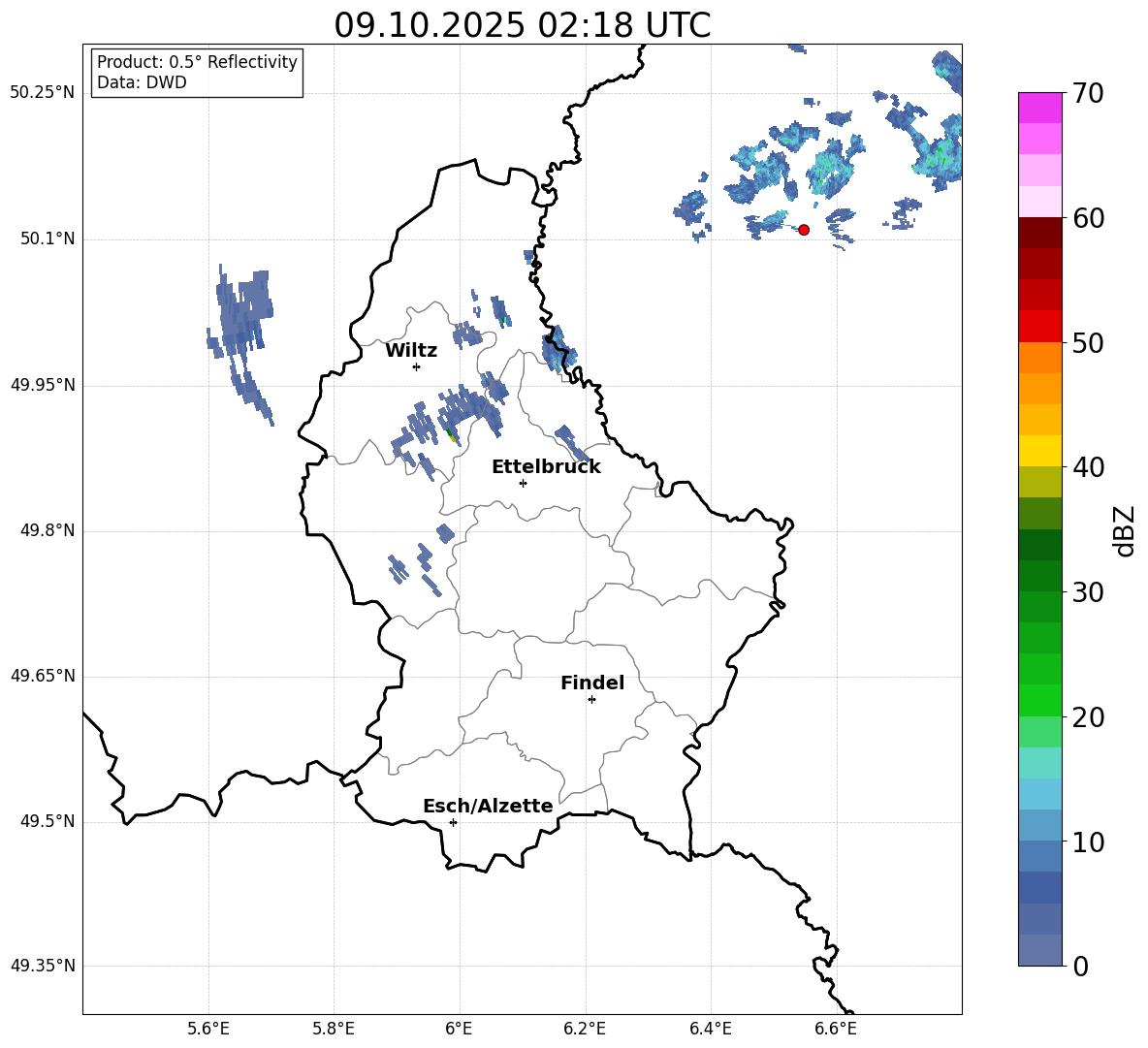This screenshot has height=1048, width=1148.
Task: Click the bright red 50 dBZ colorbar segment
Action: (1039, 327)
